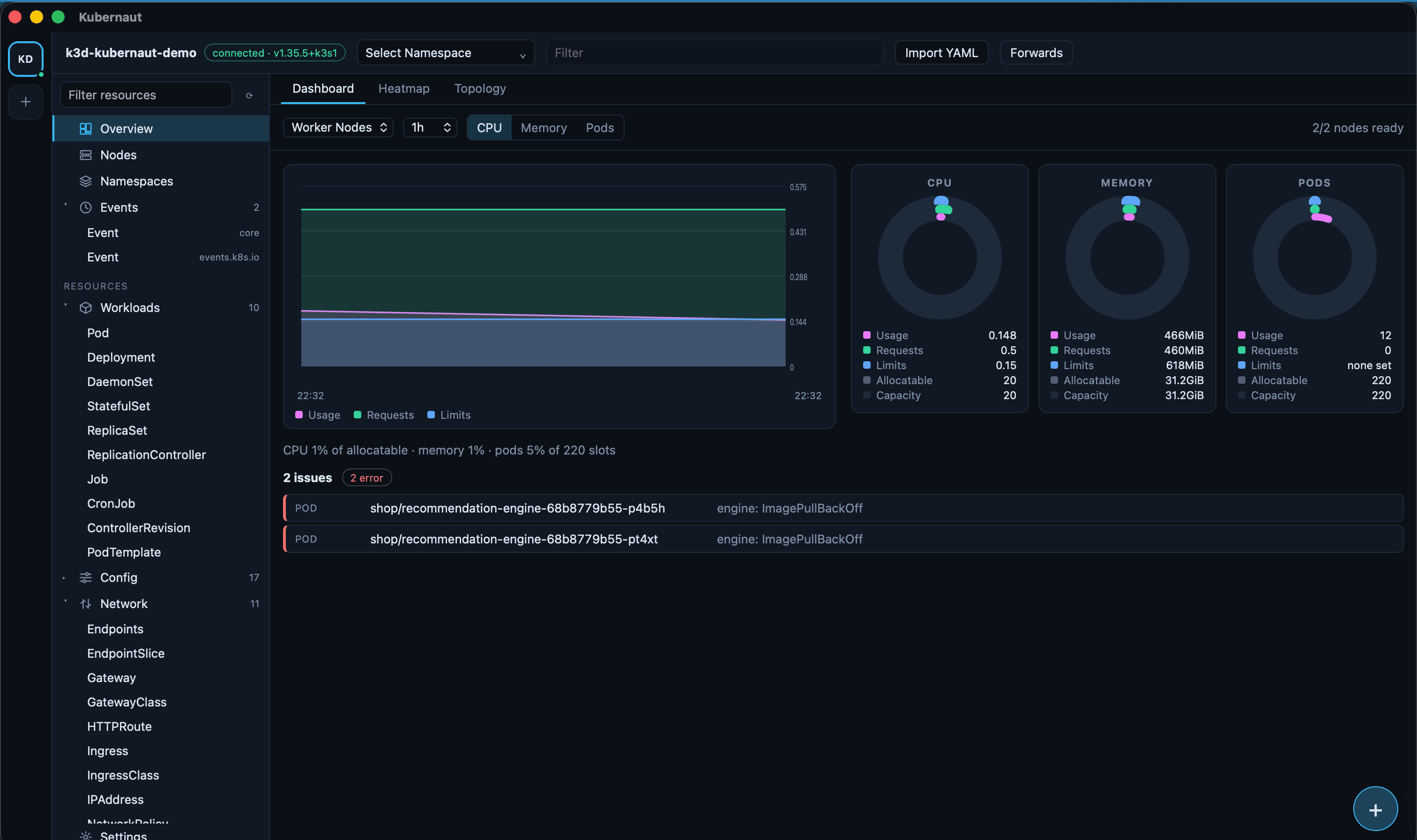This screenshot has width=1417, height=840.
Task: Select CronJob under Workloads
Action: [x=161, y=503]
